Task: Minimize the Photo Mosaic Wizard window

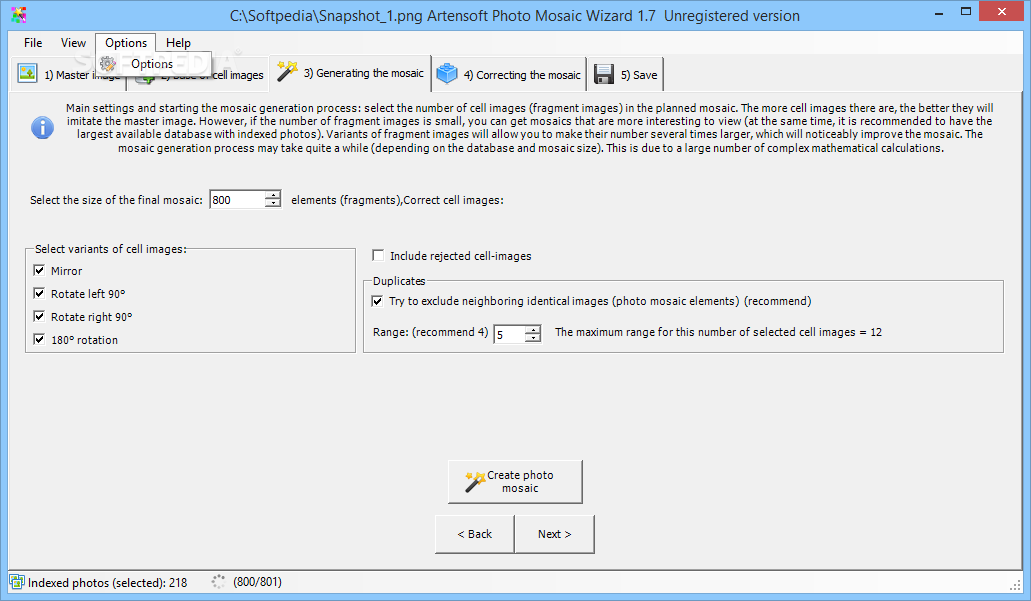Action: [x=939, y=12]
